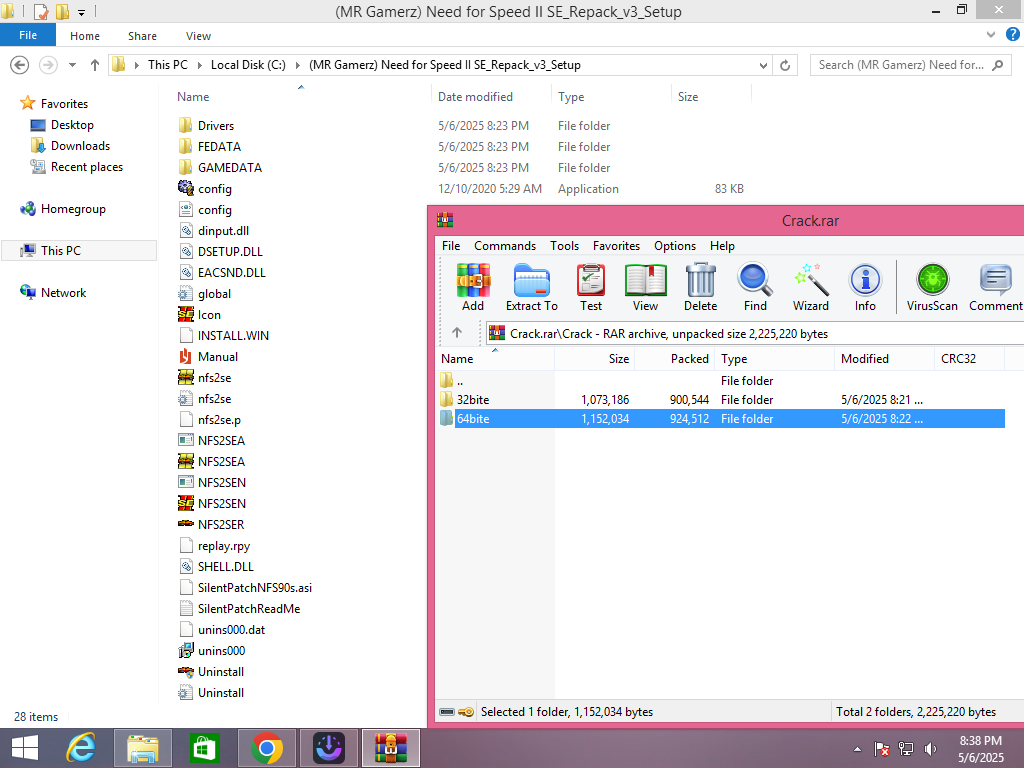The image size is (1024, 768).
Task: Open the Tools menu in WinRAR
Action: point(564,246)
